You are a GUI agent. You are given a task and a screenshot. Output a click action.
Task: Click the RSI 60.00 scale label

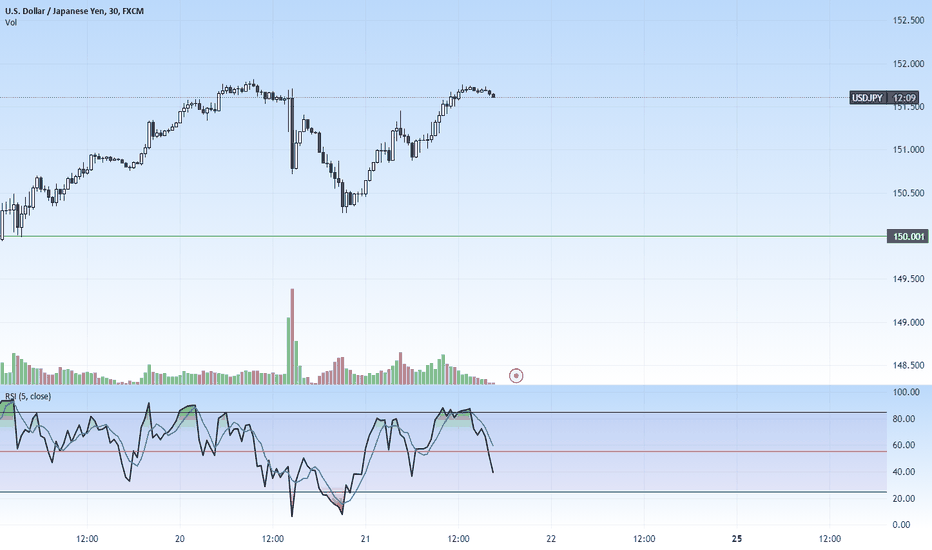[x=903, y=445]
